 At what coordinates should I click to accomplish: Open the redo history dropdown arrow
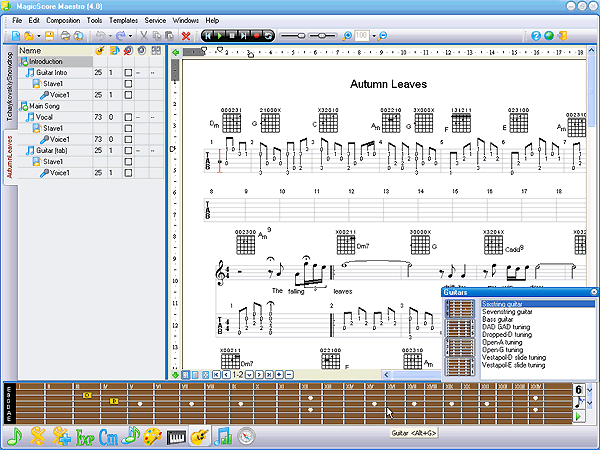point(130,36)
